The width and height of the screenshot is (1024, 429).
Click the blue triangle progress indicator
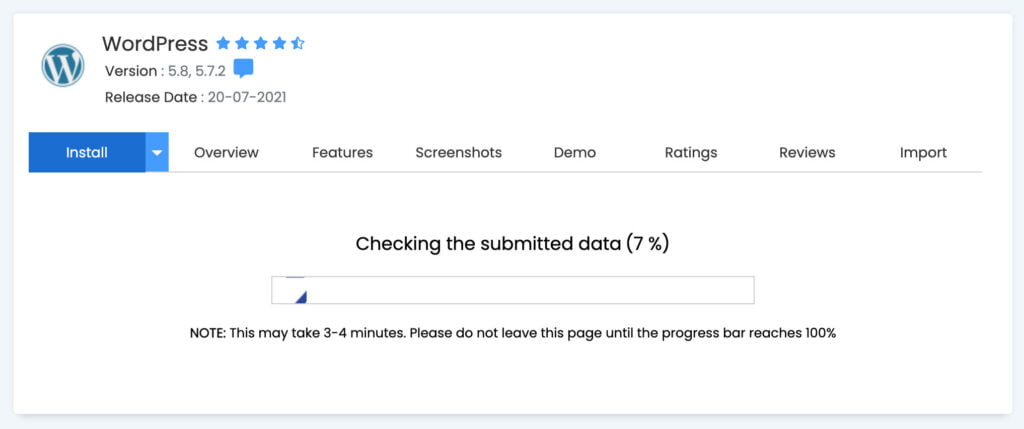point(301,297)
